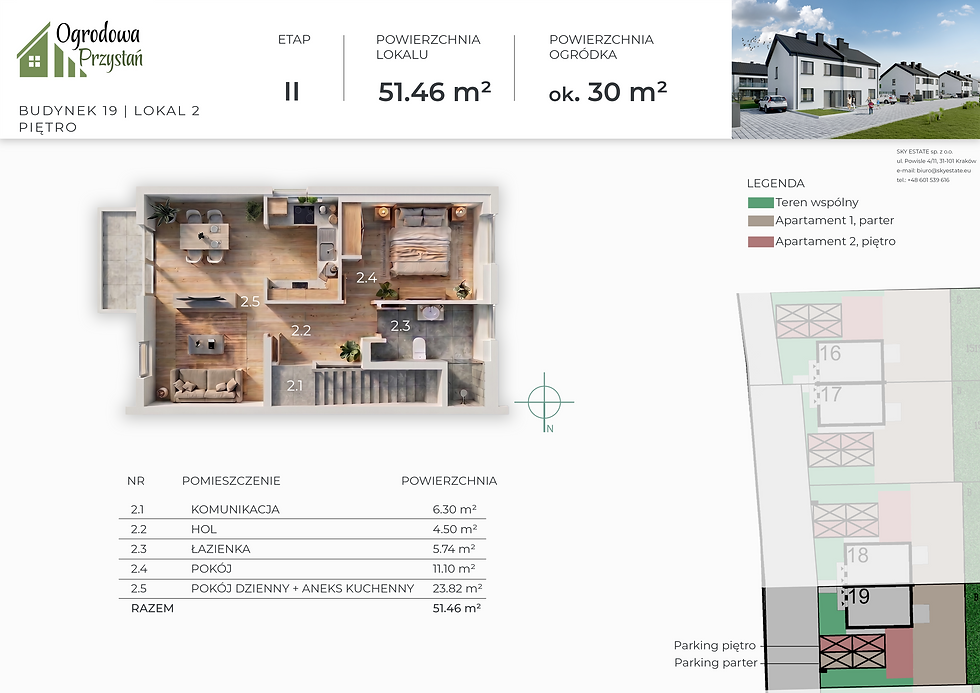Click the +48 601 539 616 phone number

[x=928, y=180]
